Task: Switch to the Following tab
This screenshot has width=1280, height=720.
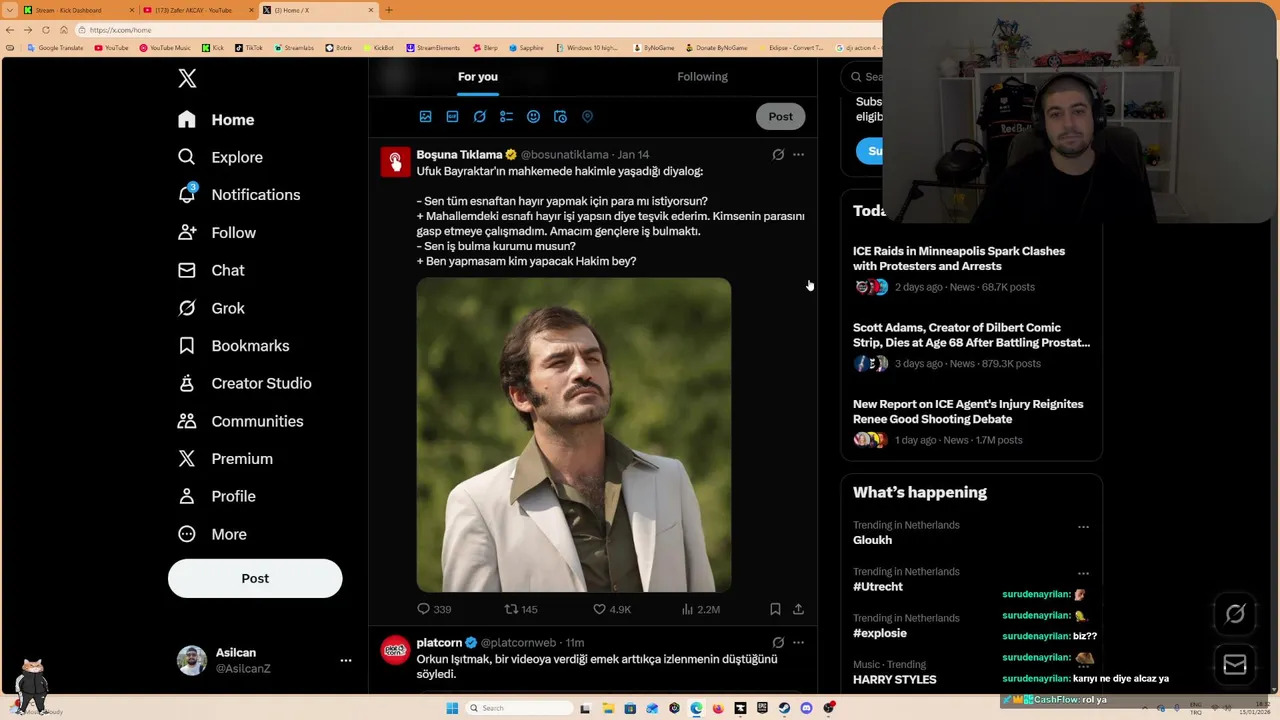Action: point(702,77)
